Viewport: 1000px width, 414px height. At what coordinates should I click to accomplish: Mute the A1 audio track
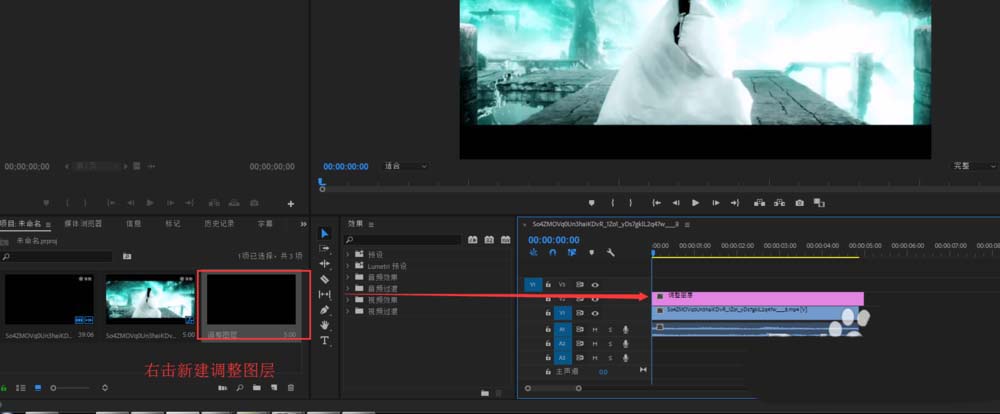click(595, 329)
